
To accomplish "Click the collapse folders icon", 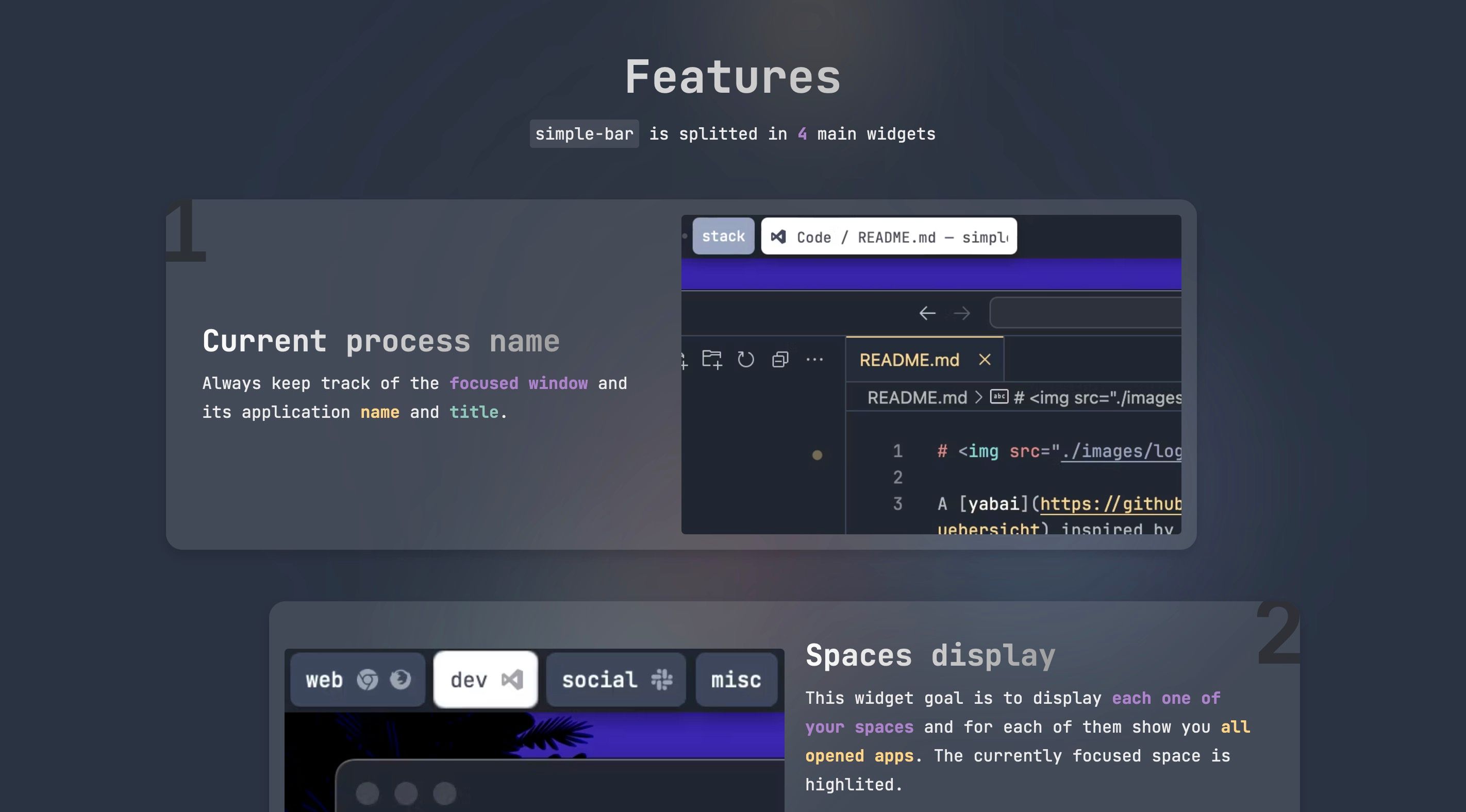I will coord(780,360).
